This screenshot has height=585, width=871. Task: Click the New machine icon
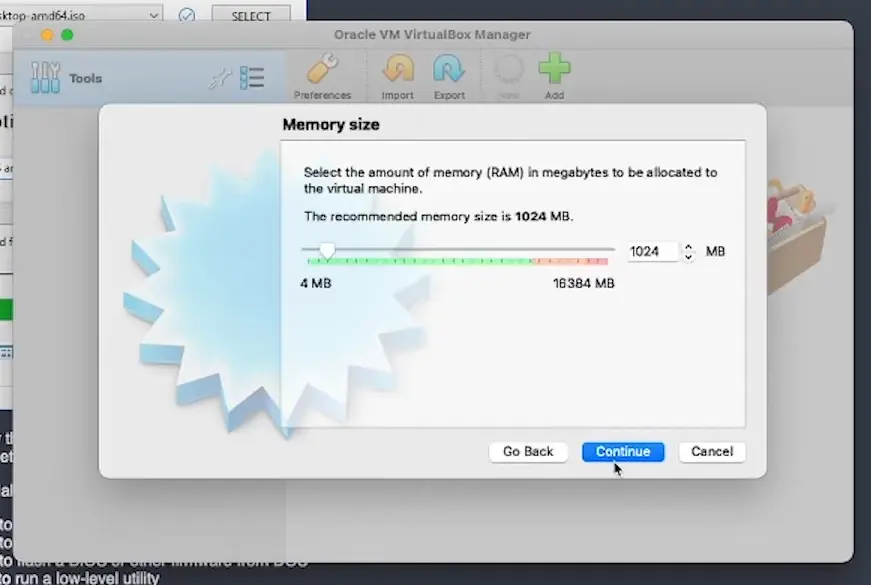pyautogui.click(x=509, y=69)
